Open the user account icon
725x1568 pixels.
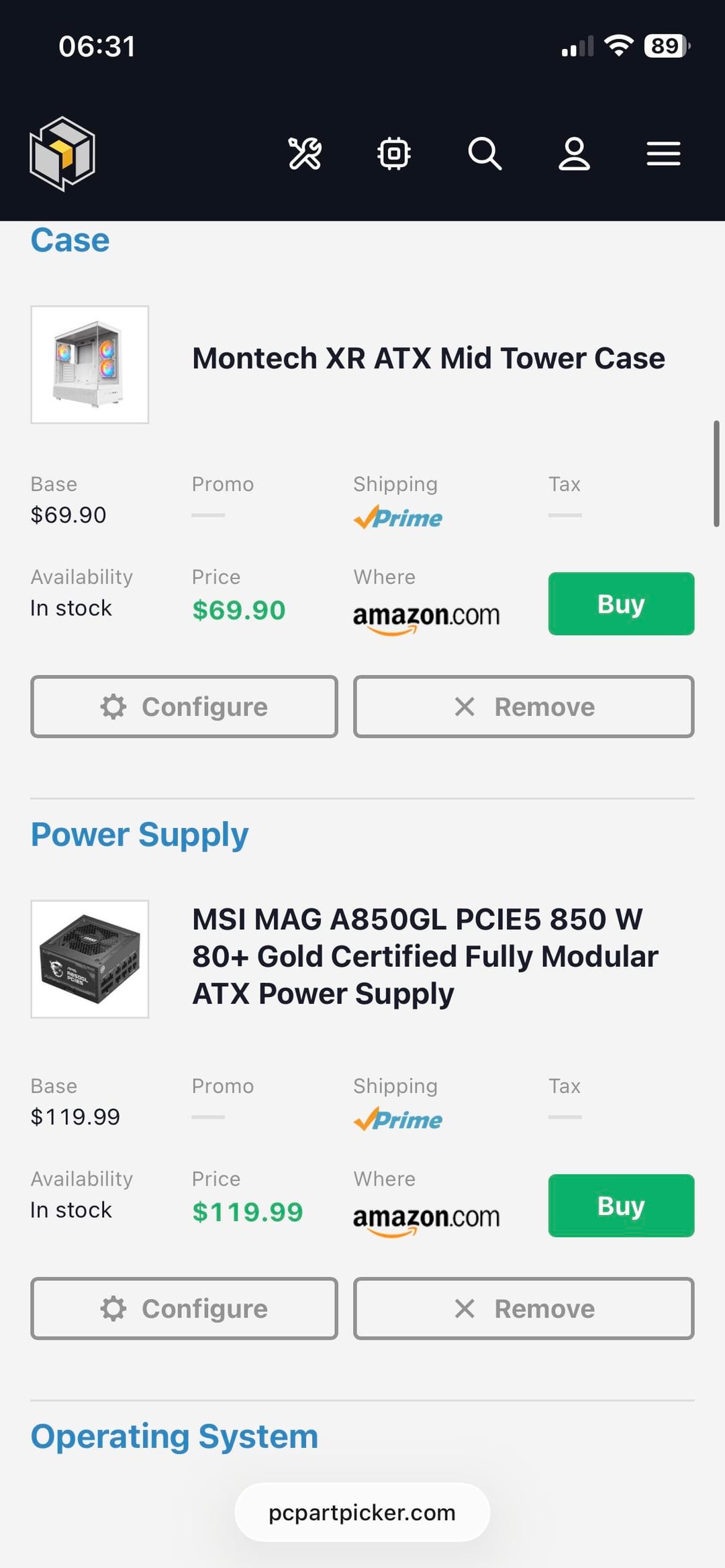[x=575, y=154]
